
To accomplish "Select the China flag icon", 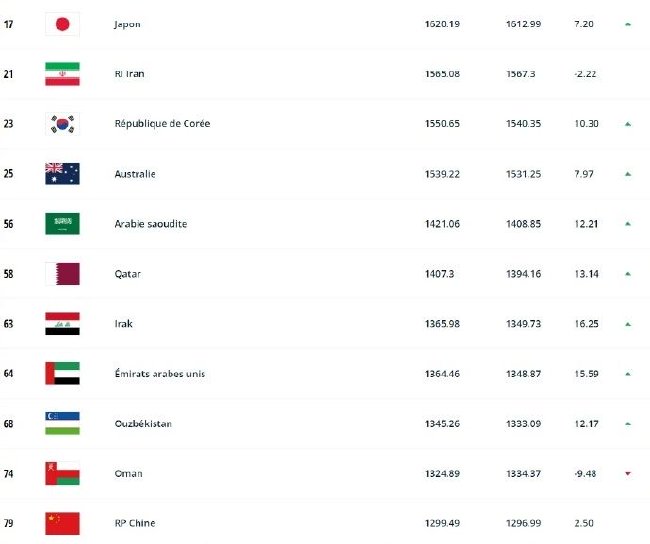I will 62,523.
